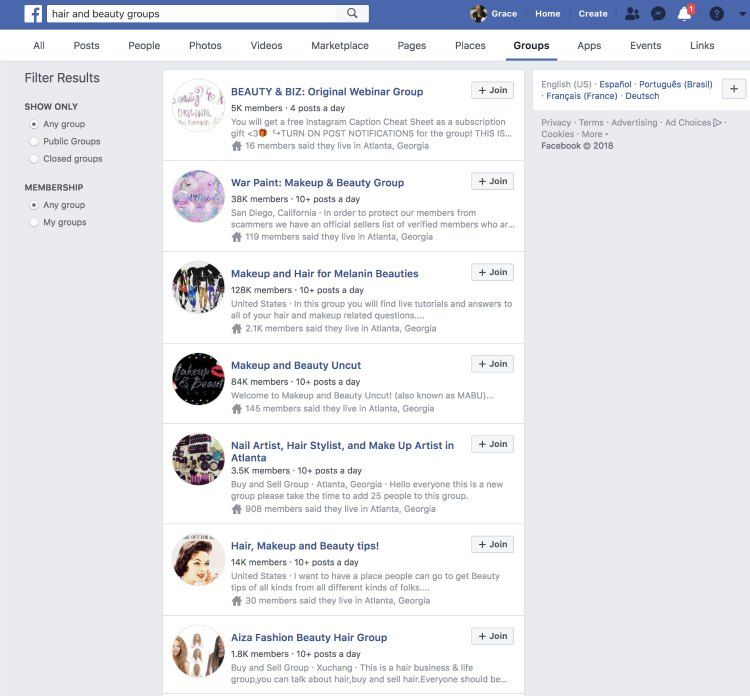
Task: Open the Cookies footer link
Action: [x=557, y=134]
